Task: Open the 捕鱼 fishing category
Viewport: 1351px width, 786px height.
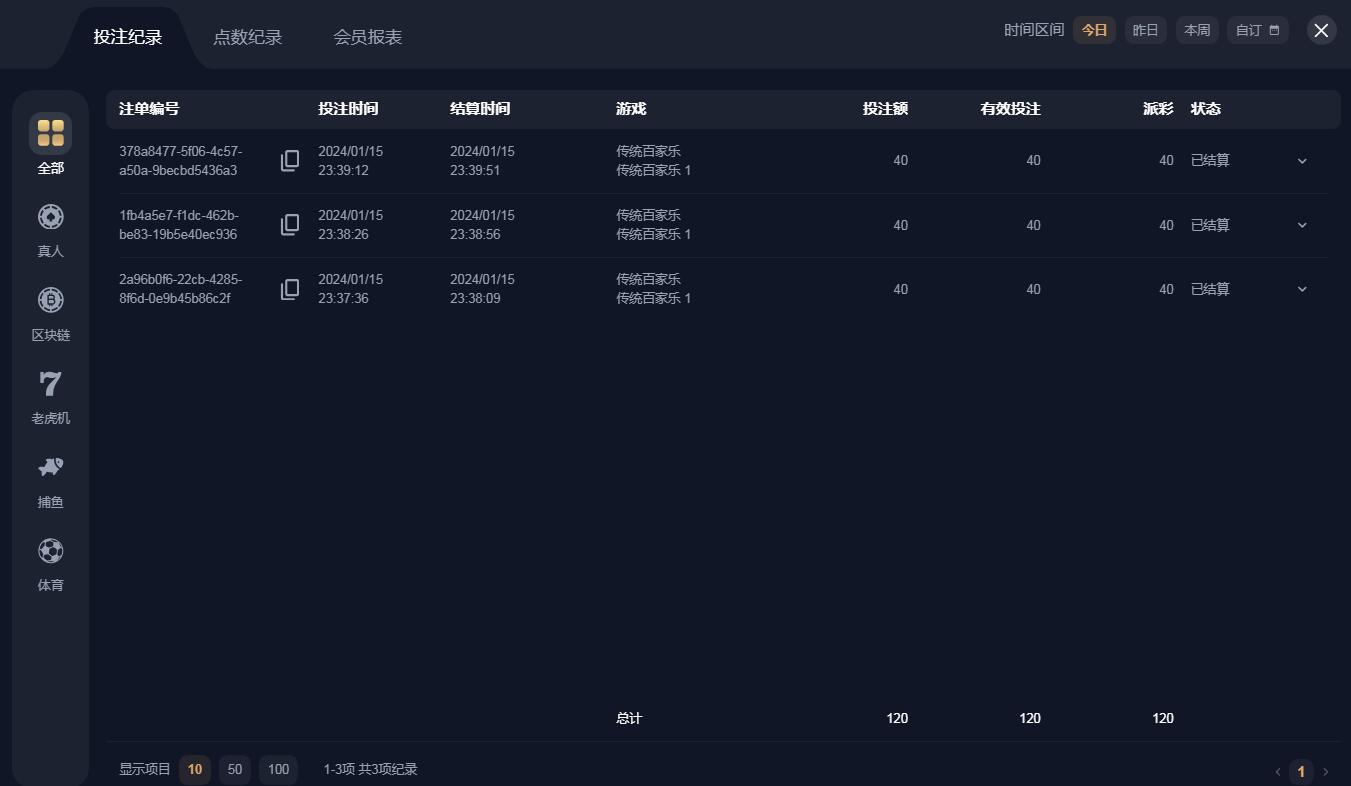Action: pyautogui.click(x=50, y=467)
